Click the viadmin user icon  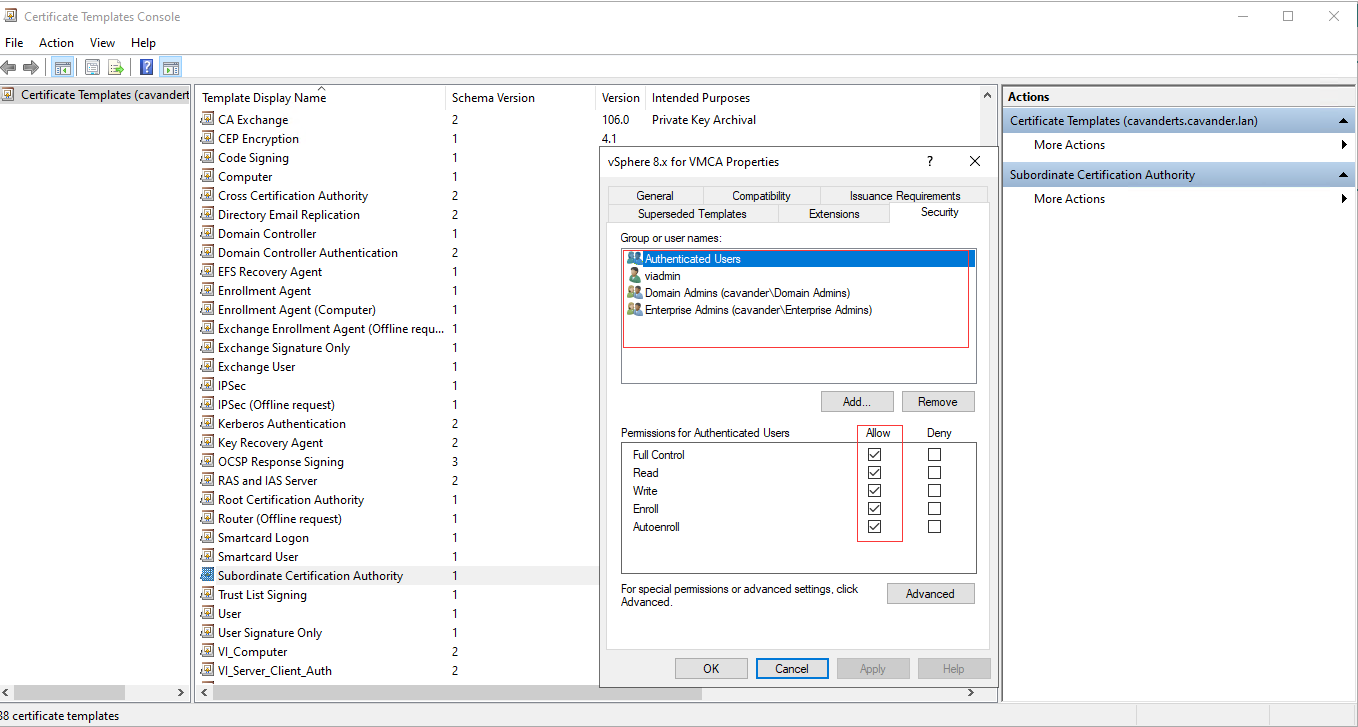tap(634, 275)
